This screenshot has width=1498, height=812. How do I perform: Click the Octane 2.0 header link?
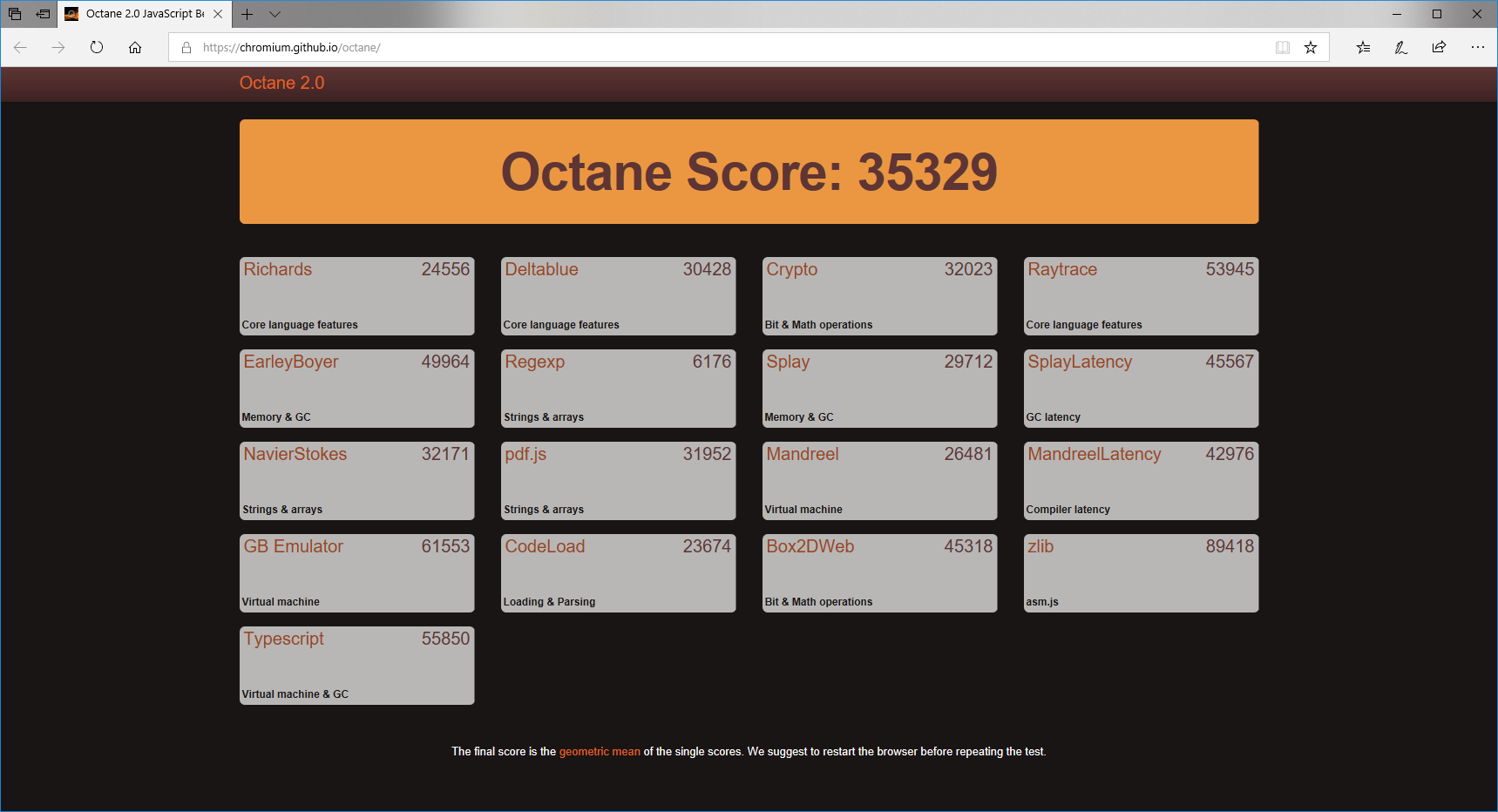tap(281, 83)
